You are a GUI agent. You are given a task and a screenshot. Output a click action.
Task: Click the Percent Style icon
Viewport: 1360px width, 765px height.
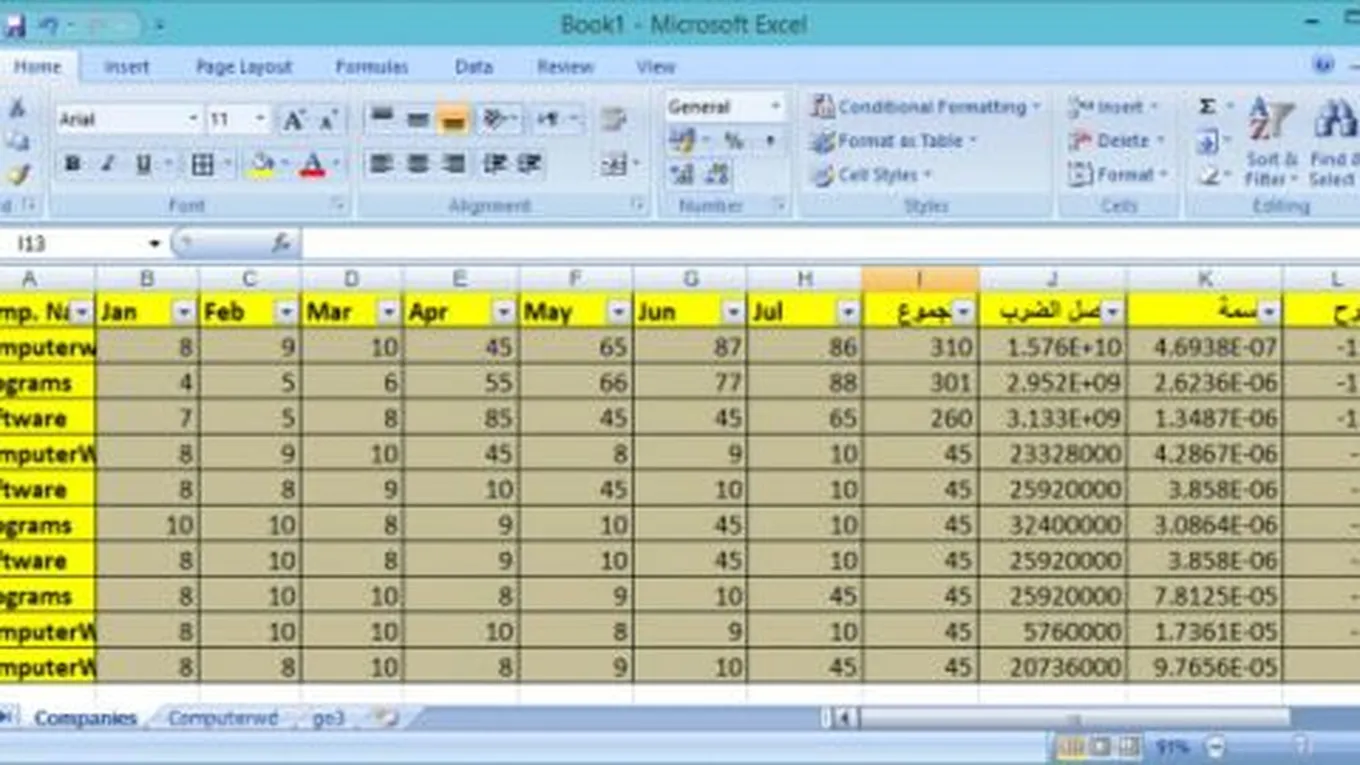click(733, 141)
